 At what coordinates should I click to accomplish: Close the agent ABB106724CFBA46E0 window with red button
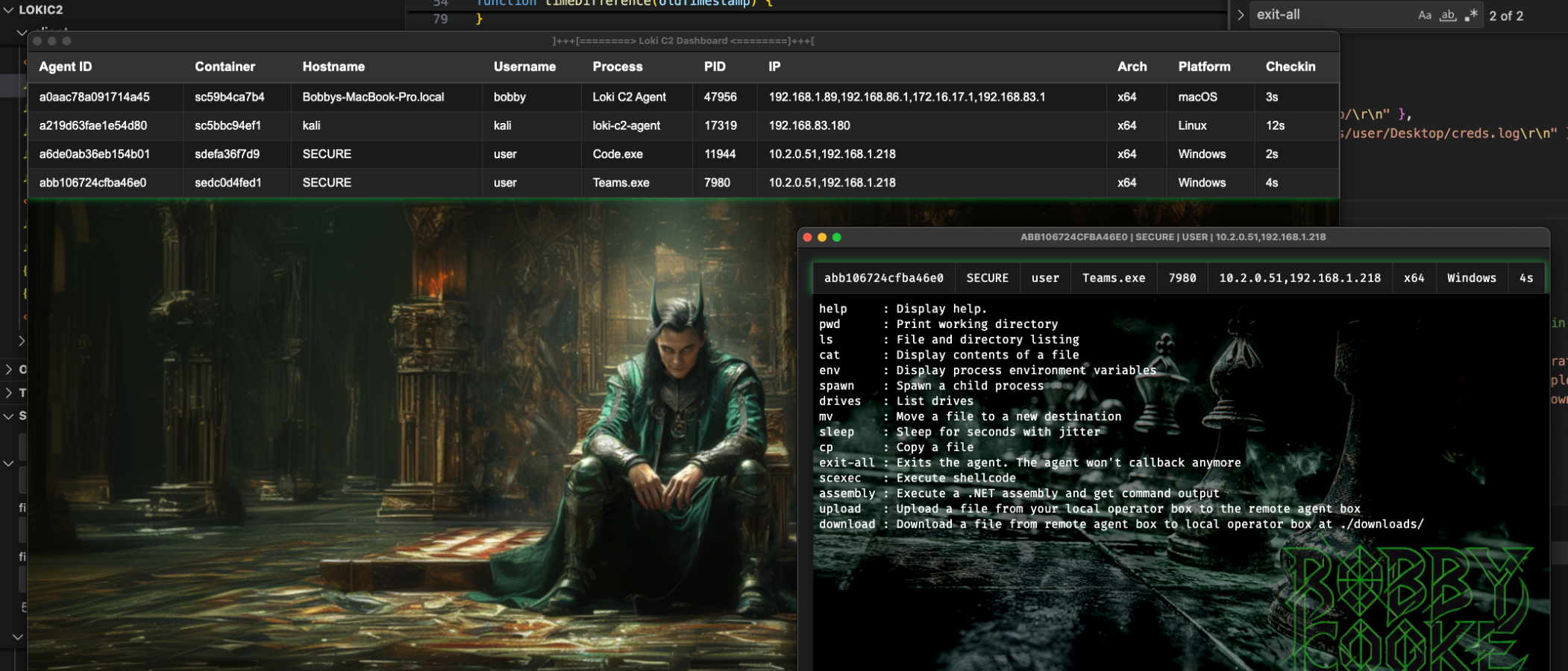point(807,237)
